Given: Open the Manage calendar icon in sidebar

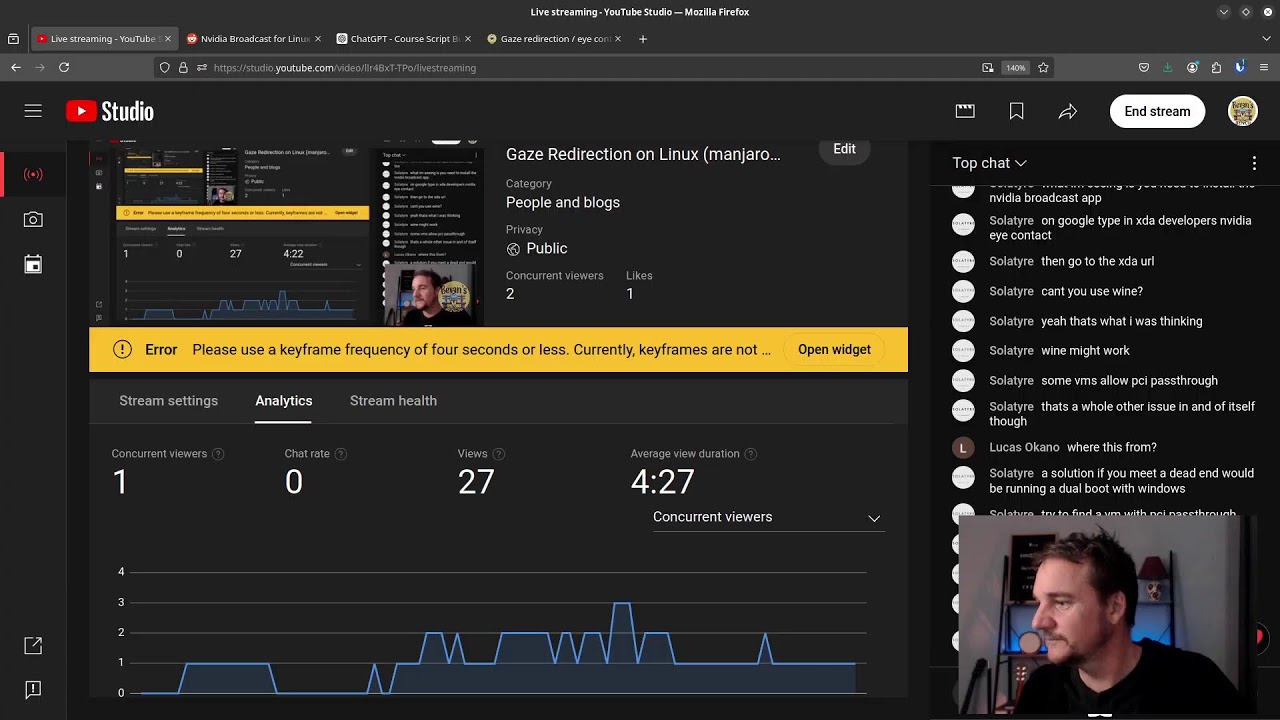Looking at the screenshot, I should click(33, 264).
